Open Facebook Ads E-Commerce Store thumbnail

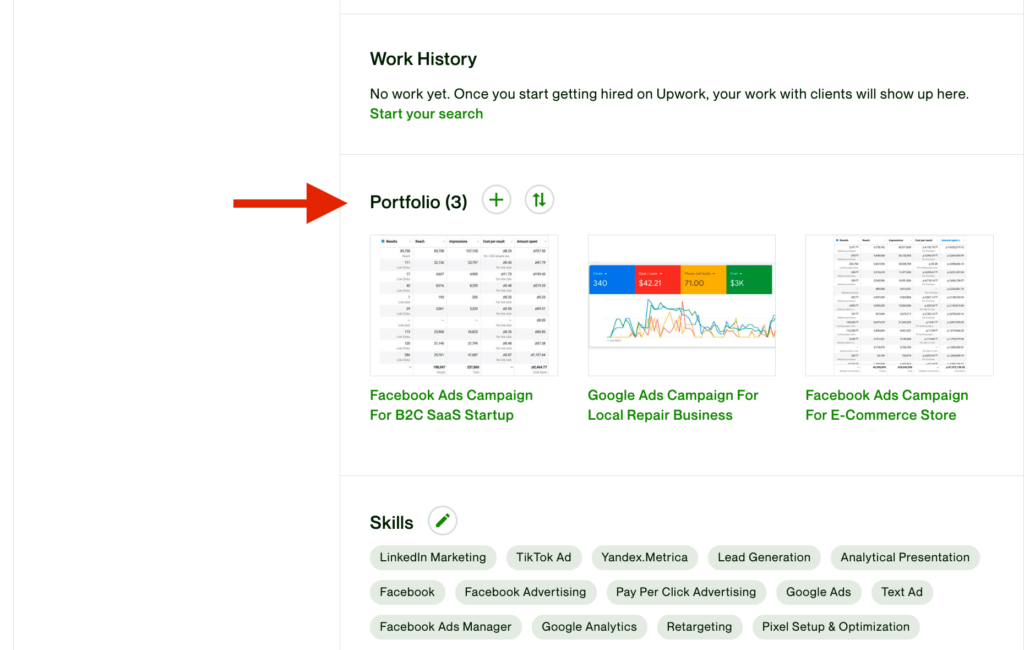(899, 305)
